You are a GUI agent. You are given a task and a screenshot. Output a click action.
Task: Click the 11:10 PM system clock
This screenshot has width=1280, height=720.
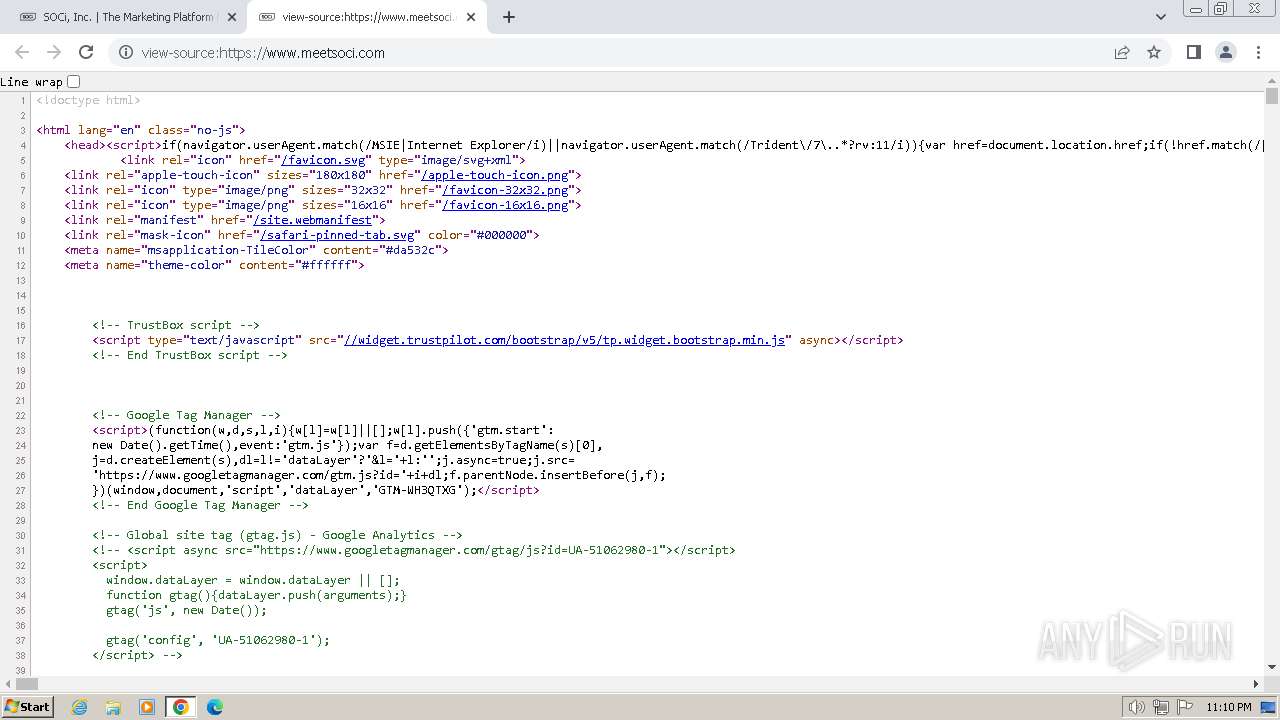click(1229, 707)
